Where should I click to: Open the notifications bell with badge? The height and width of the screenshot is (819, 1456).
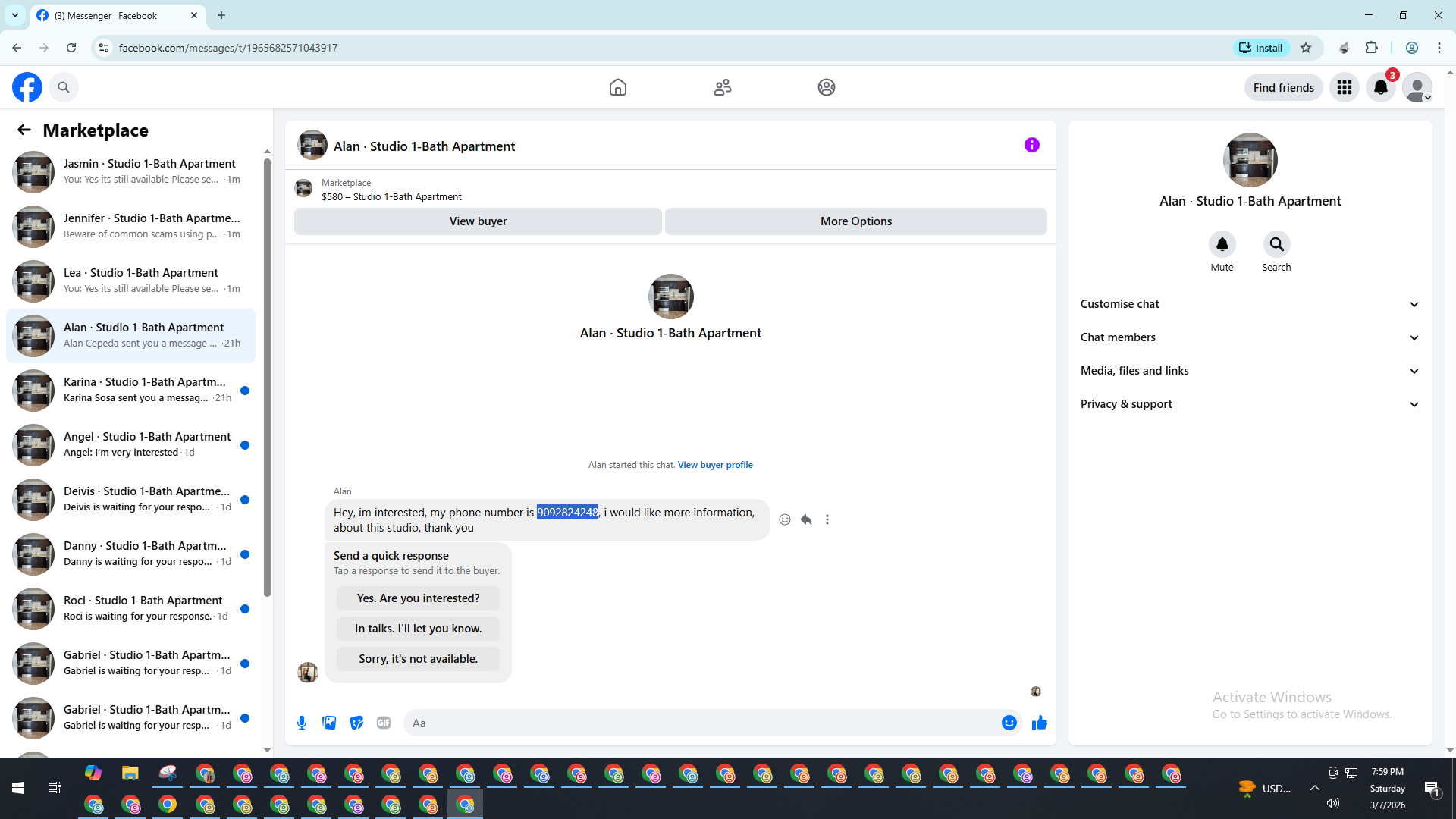coord(1381,87)
